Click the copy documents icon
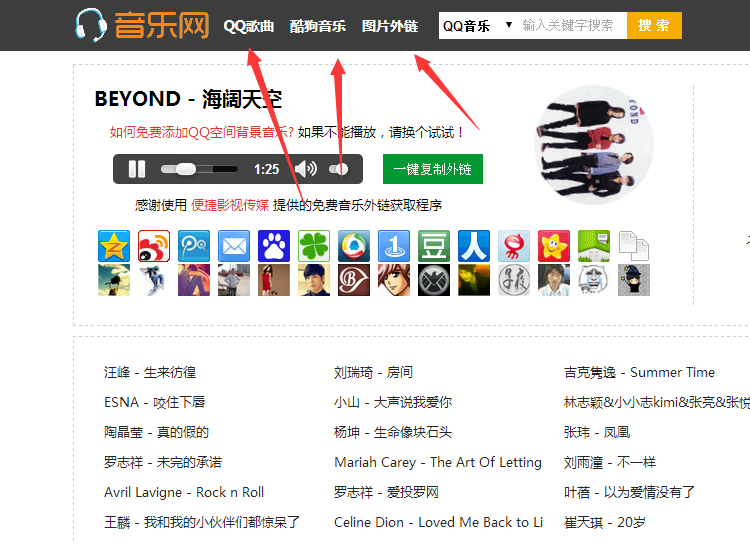 pos(634,246)
